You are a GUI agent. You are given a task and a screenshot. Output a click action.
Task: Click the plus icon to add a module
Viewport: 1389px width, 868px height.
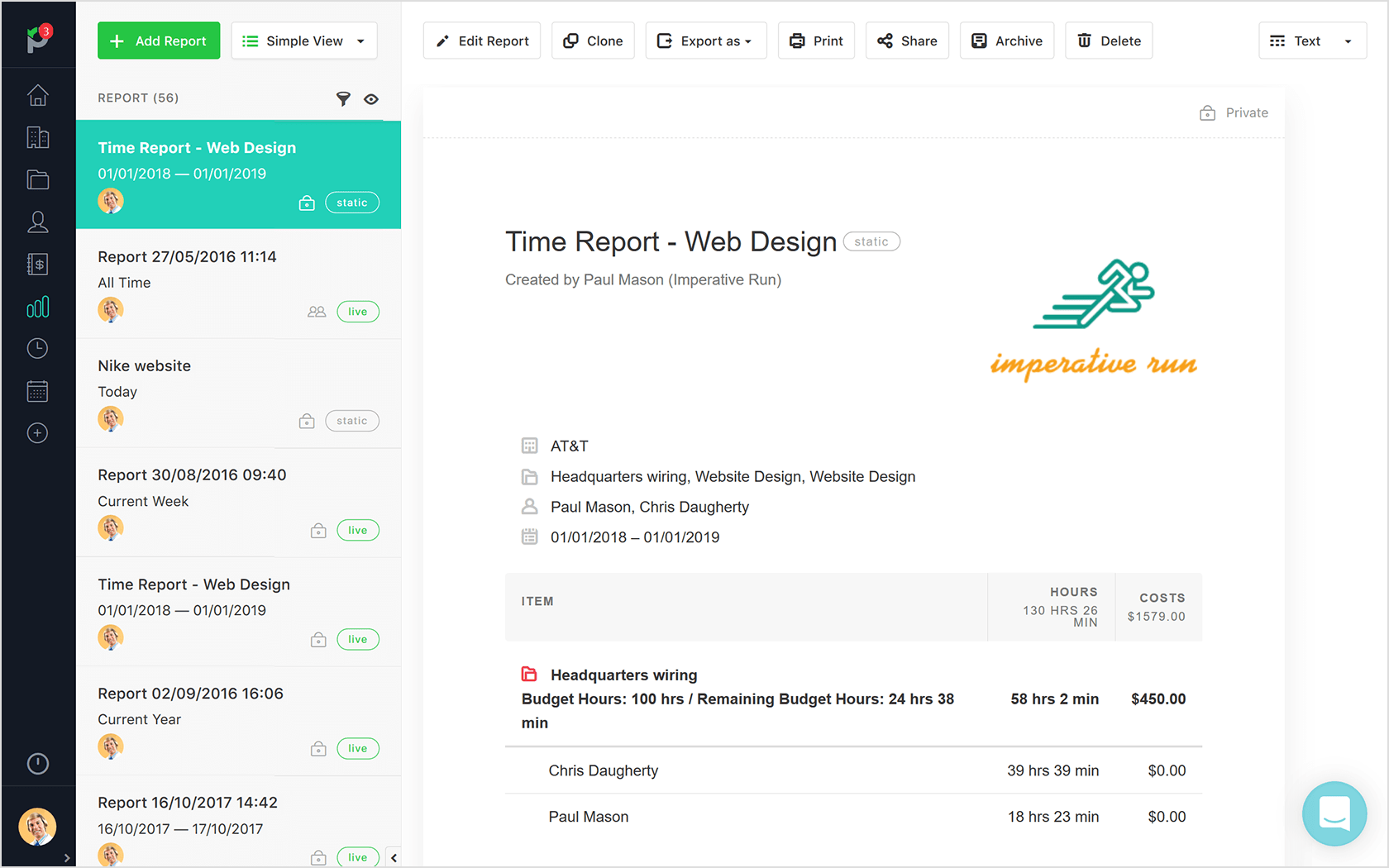(37, 432)
